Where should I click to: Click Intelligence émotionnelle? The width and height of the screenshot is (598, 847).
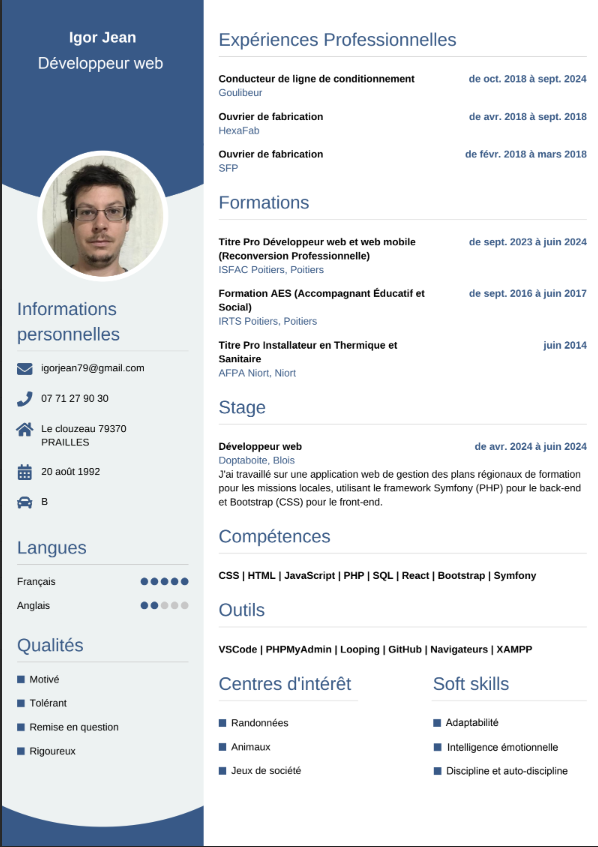click(502, 748)
